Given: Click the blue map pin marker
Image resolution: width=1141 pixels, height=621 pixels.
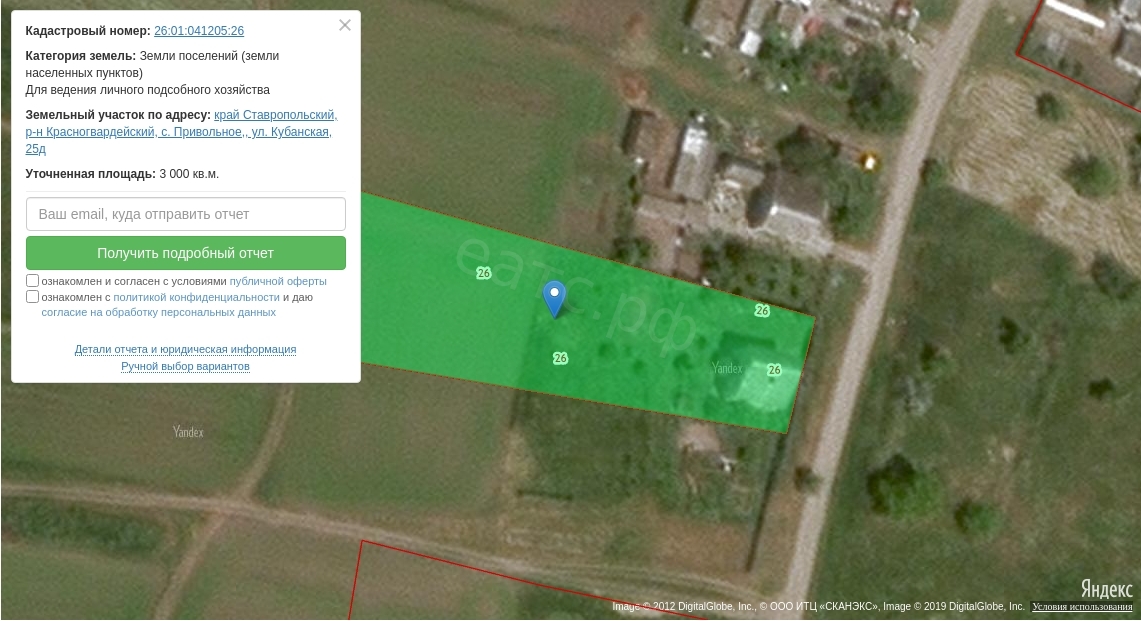Looking at the screenshot, I should click(554, 298).
